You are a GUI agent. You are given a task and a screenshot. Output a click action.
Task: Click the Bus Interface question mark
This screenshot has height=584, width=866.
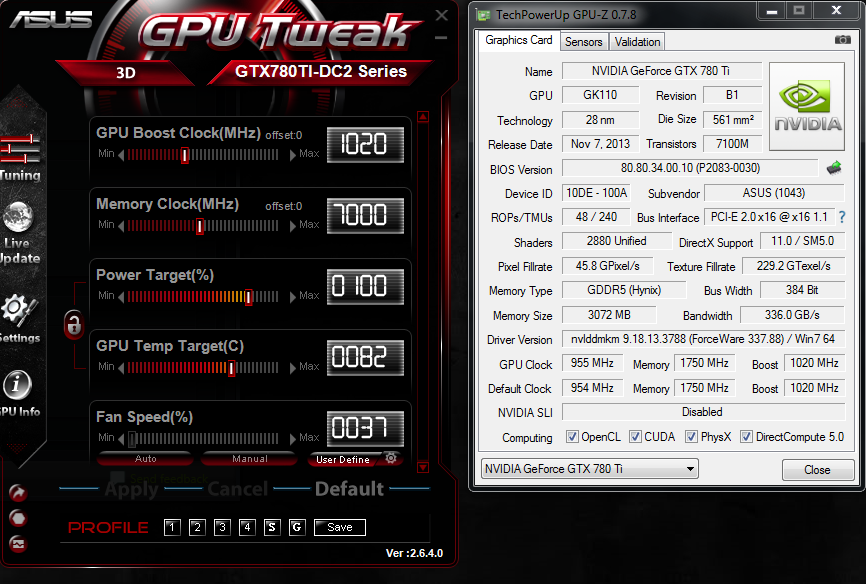click(842, 217)
